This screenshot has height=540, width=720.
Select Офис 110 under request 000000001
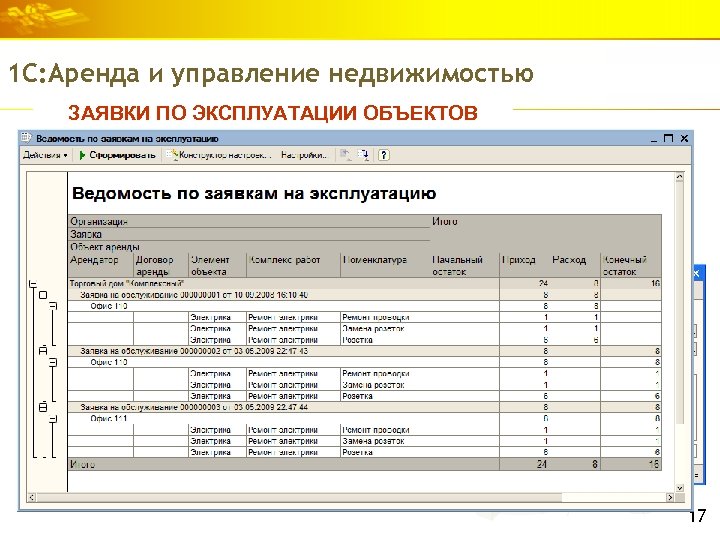[365, 306]
